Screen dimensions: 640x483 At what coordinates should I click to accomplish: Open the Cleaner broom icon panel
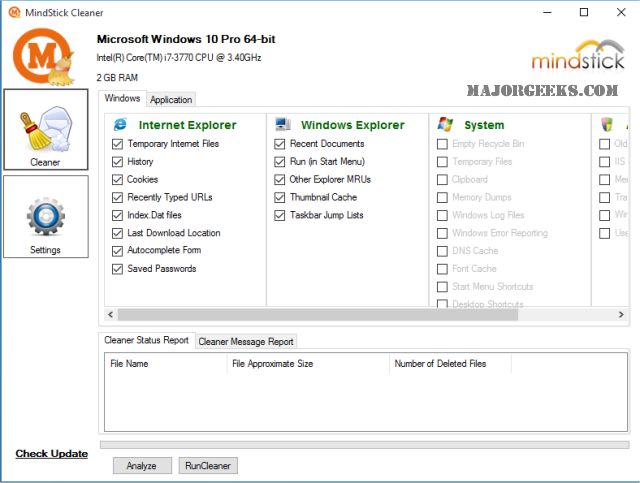click(x=46, y=129)
